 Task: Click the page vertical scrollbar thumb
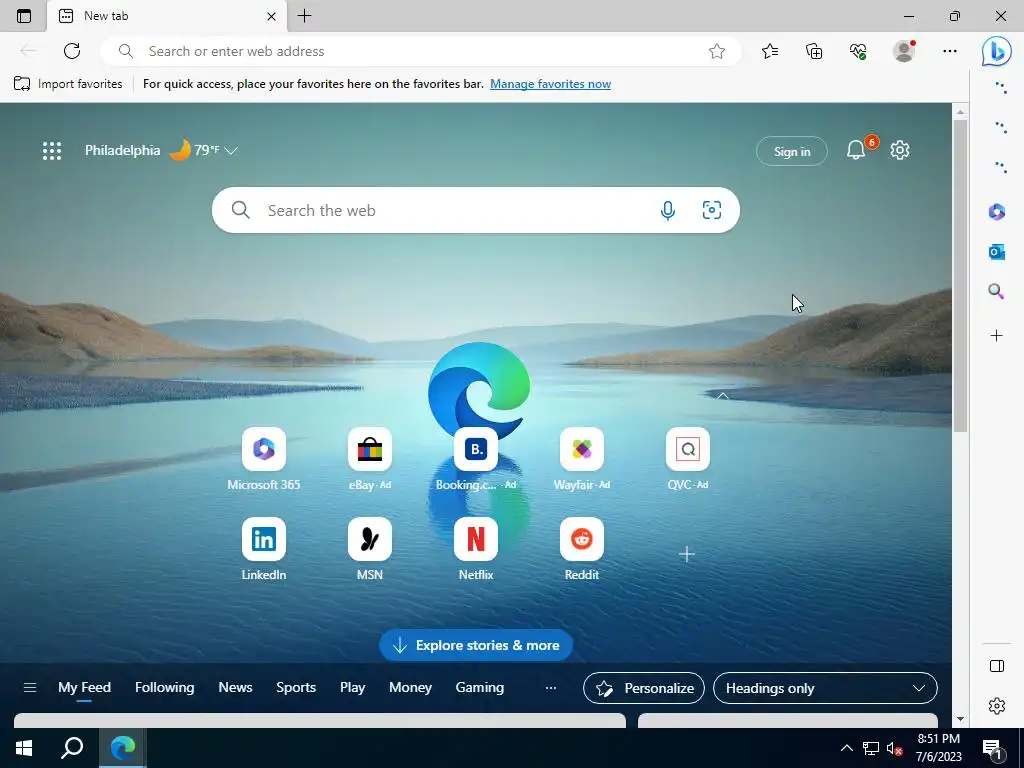(x=959, y=276)
